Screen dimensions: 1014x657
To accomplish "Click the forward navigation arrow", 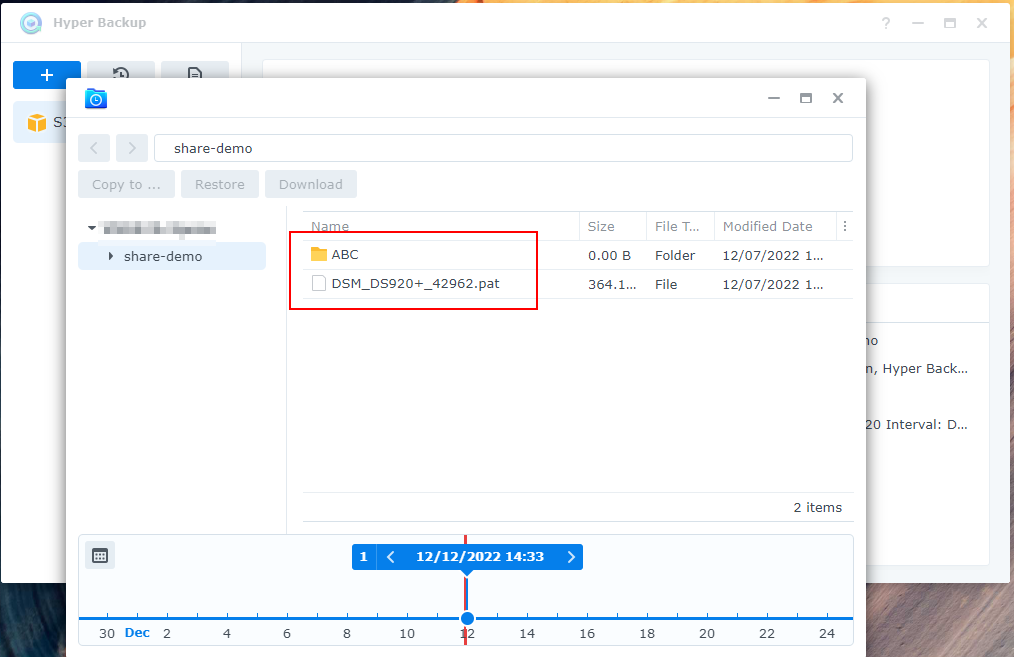I will 132,148.
